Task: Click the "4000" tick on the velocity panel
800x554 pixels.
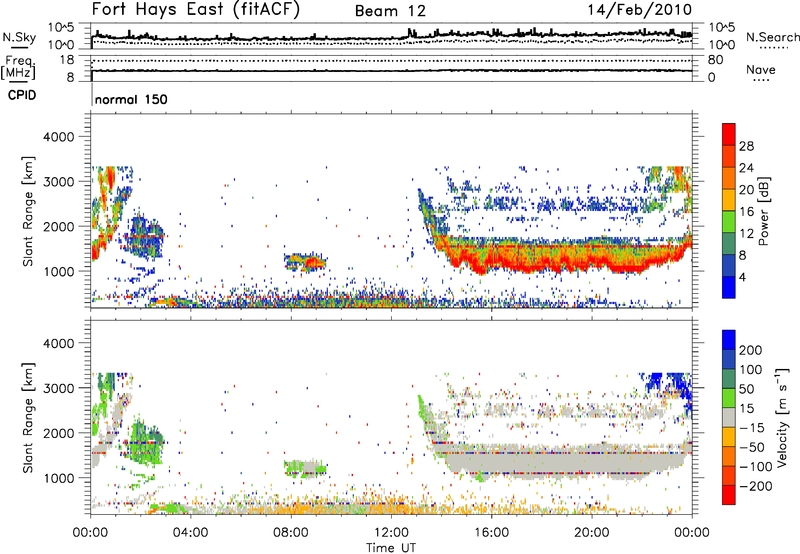Action: pos(58,343)
